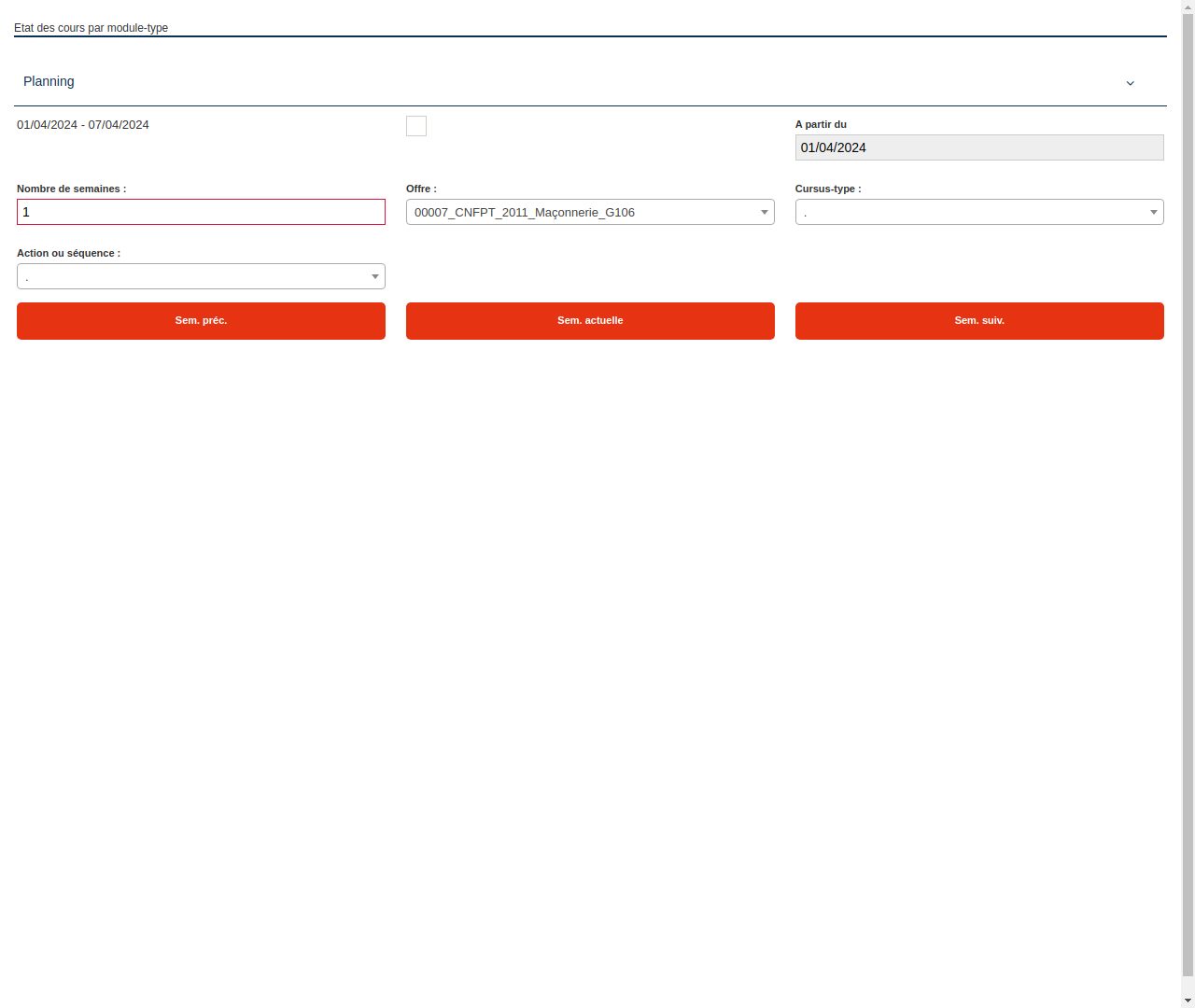
Task: Open the Cursus-type dropdown
Action: (979, 212)
